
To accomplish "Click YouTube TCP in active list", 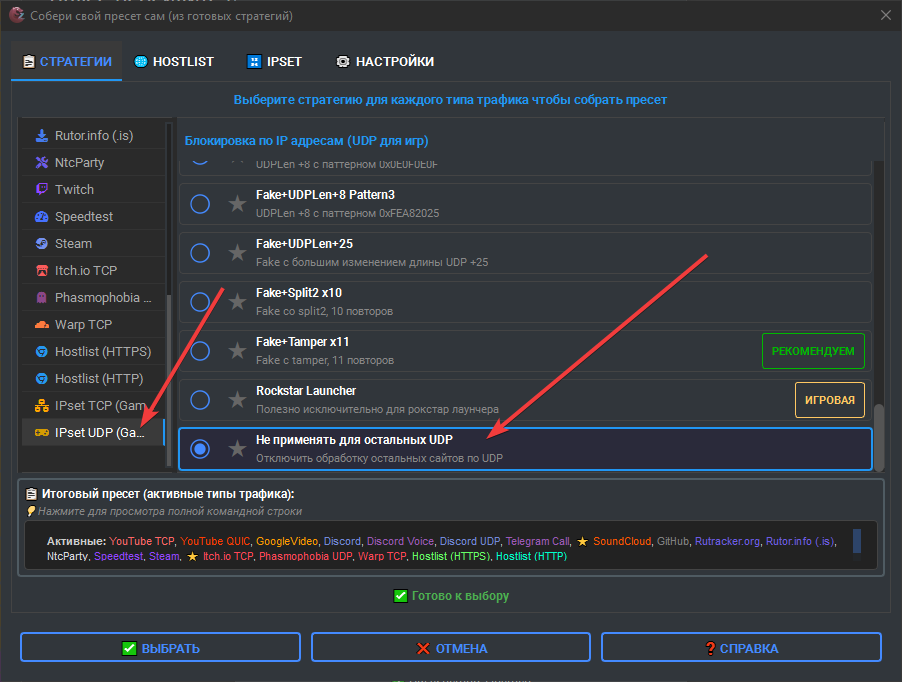I will point(142,541).
